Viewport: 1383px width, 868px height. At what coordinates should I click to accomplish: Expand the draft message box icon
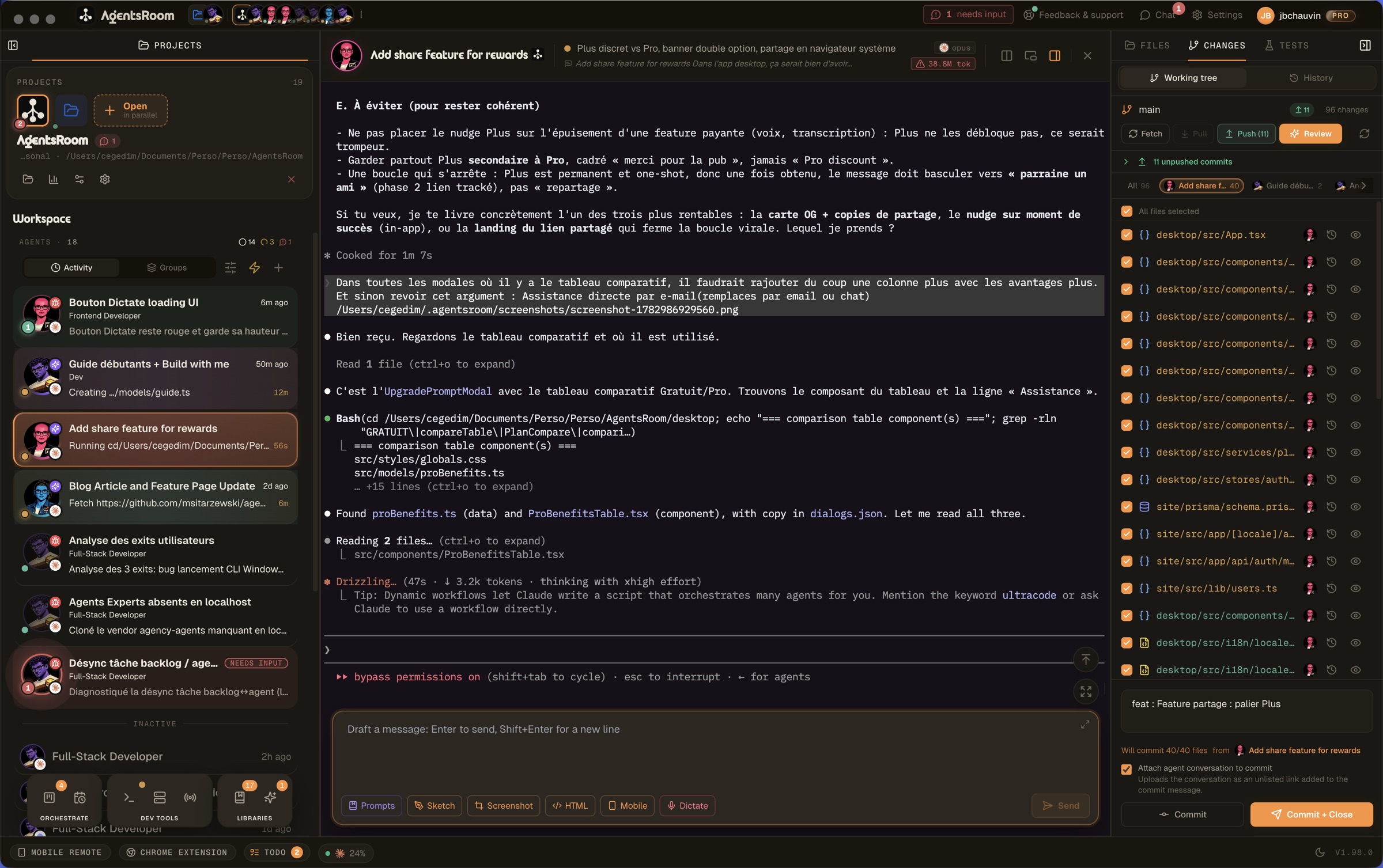click(x=1085, y=725)
